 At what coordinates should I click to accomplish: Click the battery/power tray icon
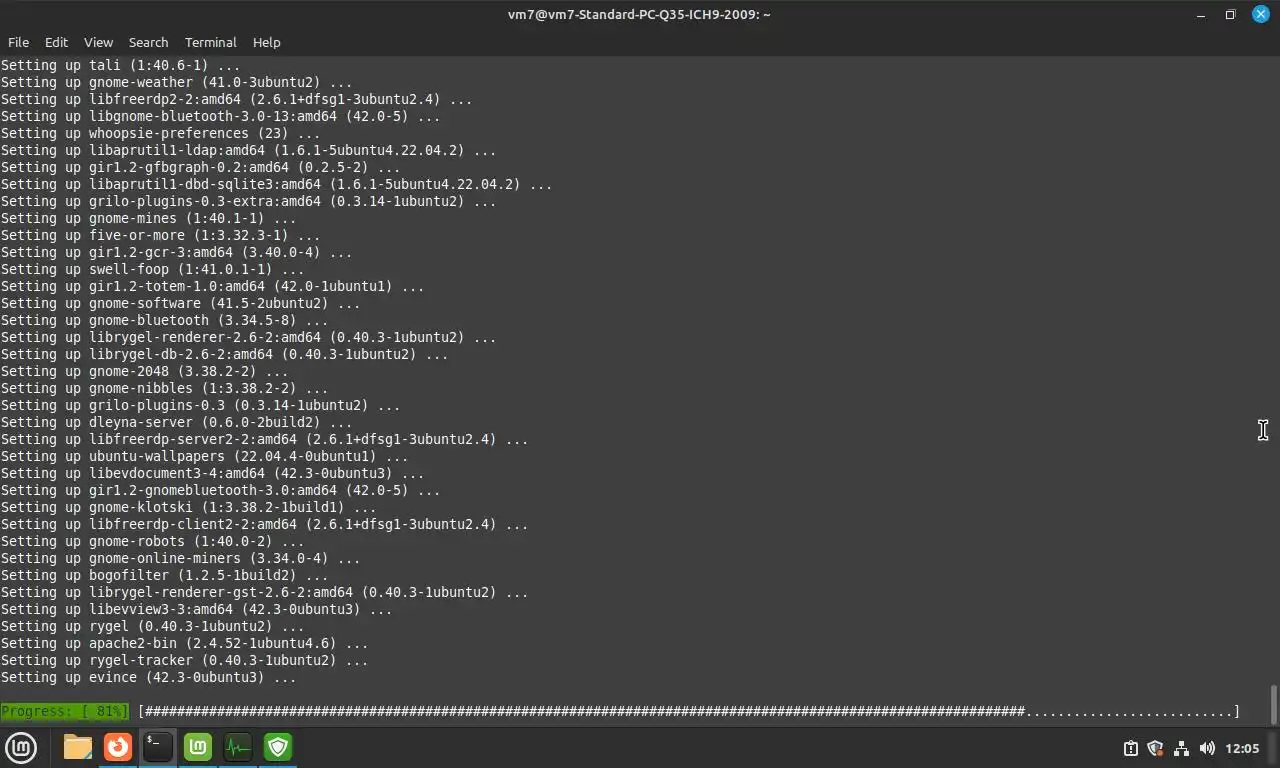pyautogui.click(x=1130, y=748)
